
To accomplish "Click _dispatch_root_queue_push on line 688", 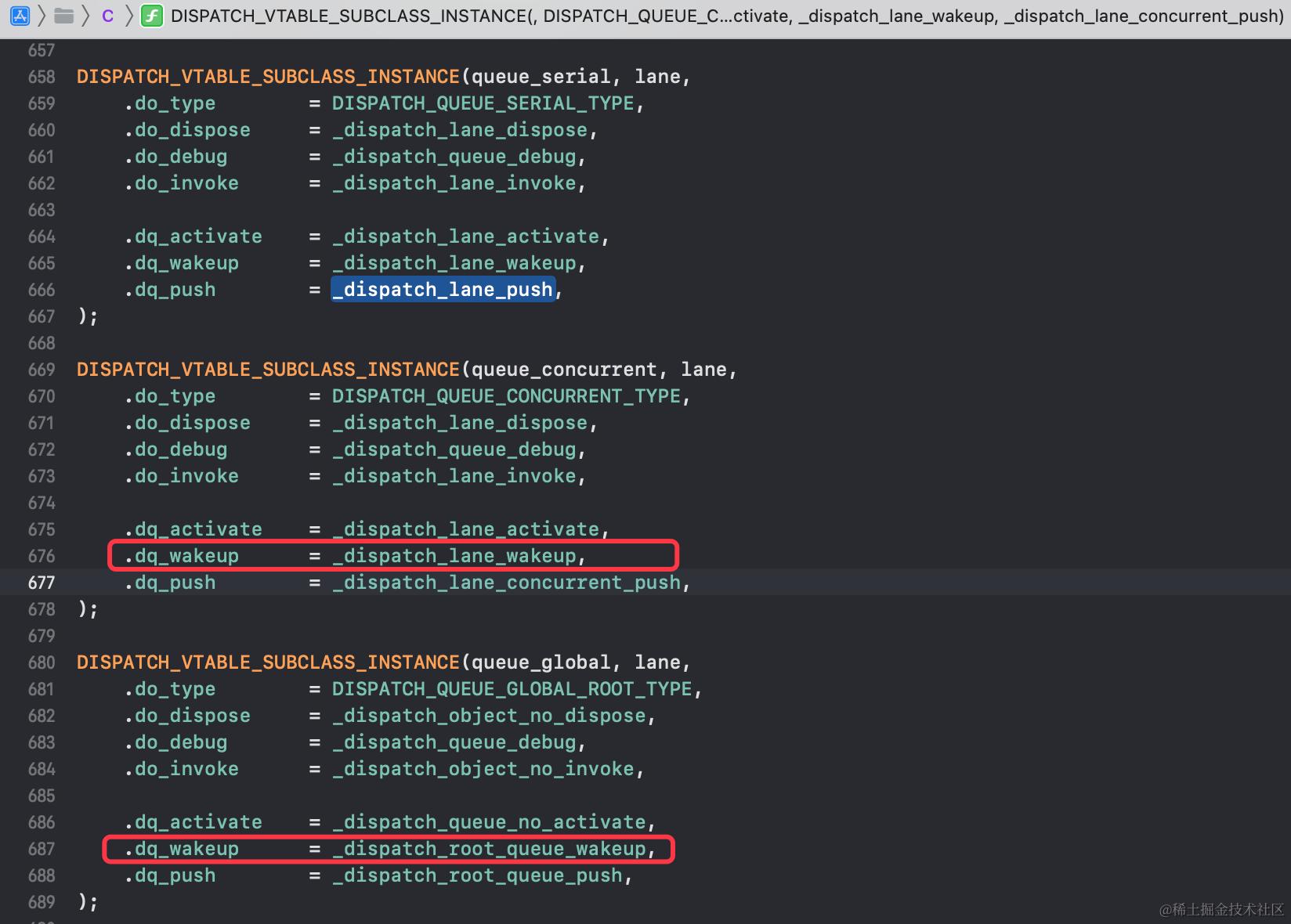I will [x=477, y=875].
